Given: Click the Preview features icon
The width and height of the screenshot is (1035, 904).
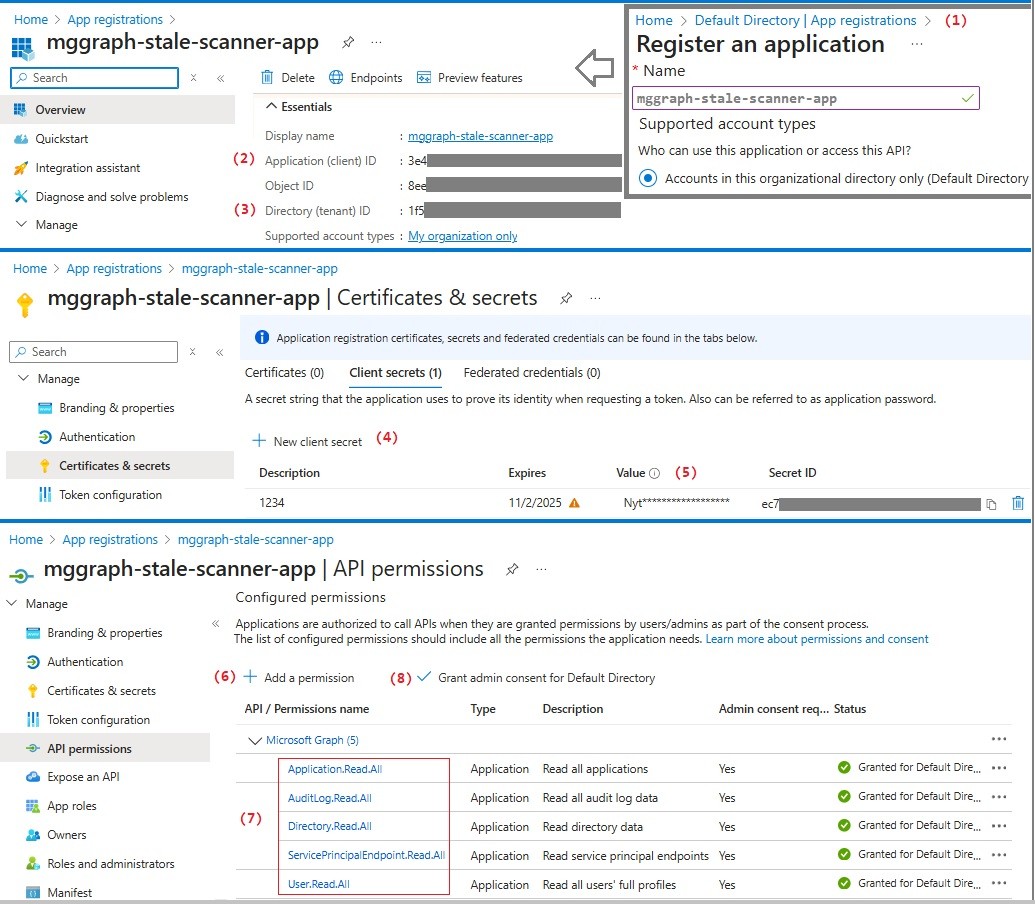Looking at the screenshot, I should [424, 78].
